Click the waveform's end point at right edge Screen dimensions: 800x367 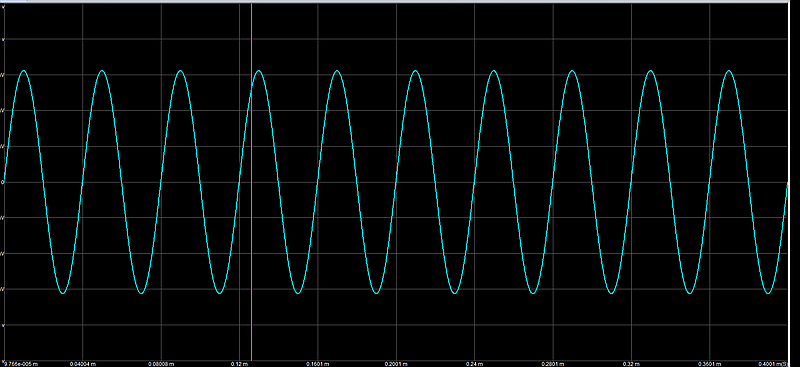click(x=788, y=183)
